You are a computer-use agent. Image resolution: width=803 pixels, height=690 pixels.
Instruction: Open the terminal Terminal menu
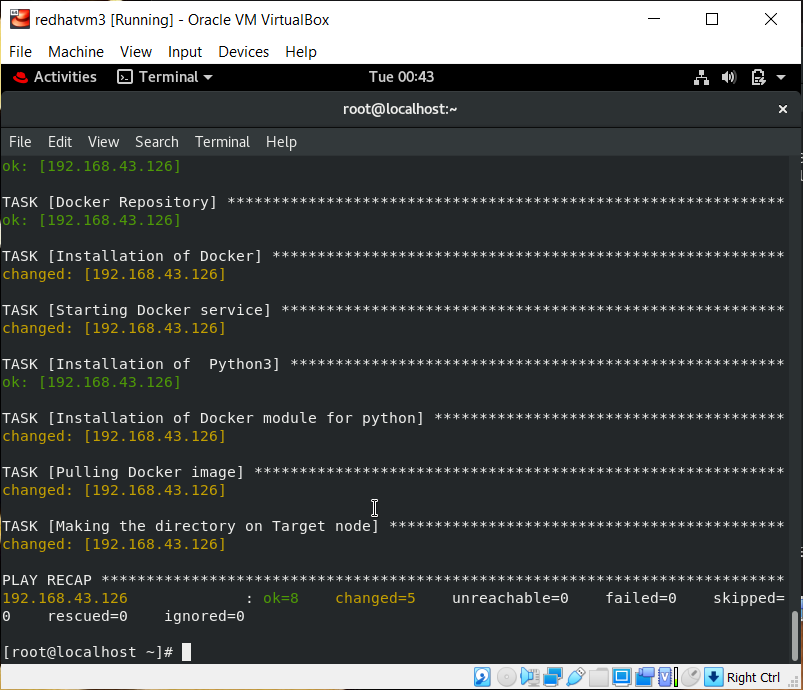(x=222, y=142)
